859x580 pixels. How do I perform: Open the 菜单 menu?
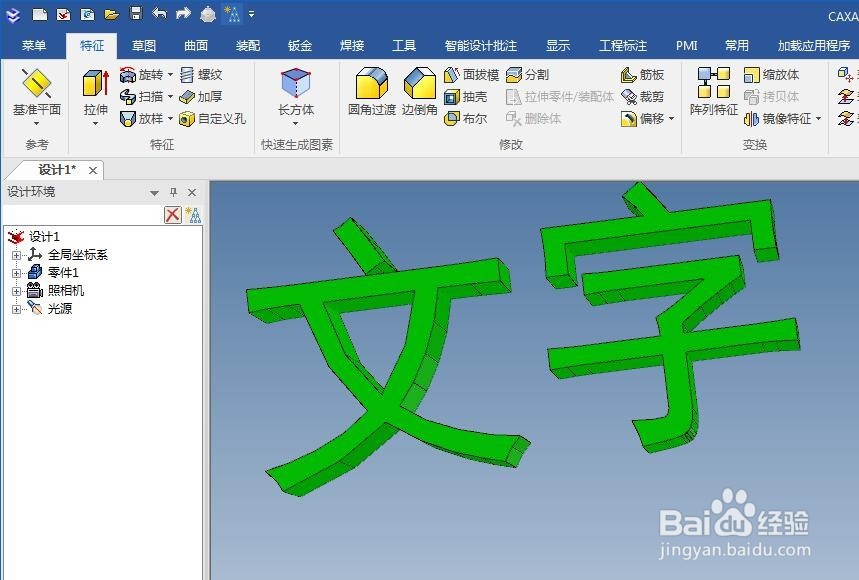[34, 45]
